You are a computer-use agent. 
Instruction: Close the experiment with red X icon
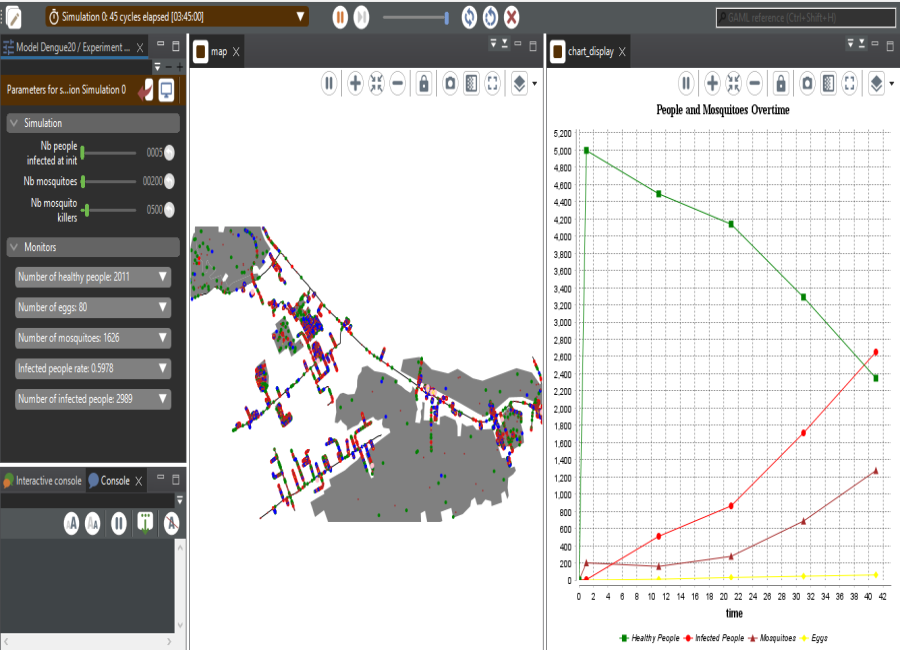tap(511, 17)
